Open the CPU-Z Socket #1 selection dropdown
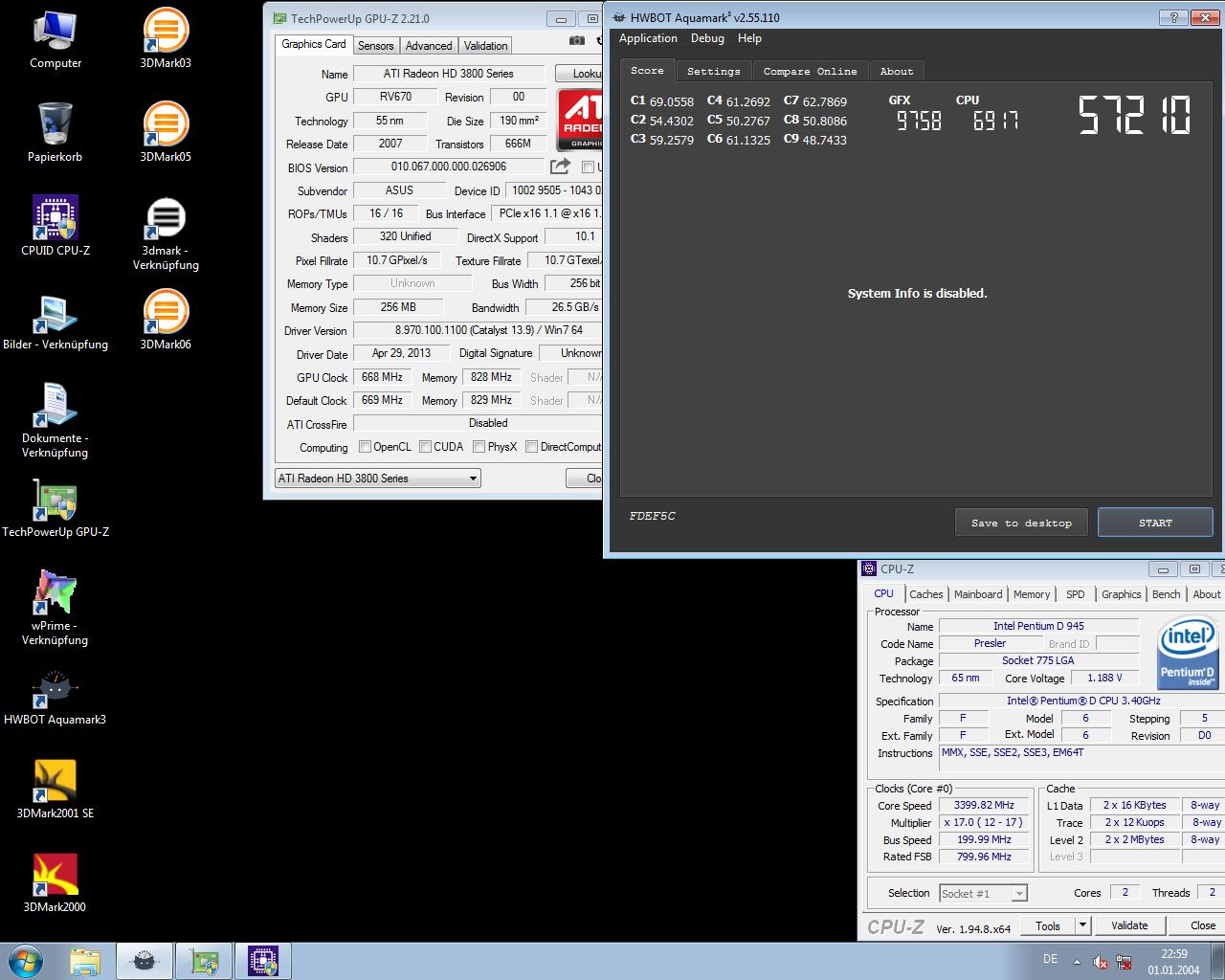The width and height of the screenshot is (1225, 980). pyautogui.click(x=983, y=893)
